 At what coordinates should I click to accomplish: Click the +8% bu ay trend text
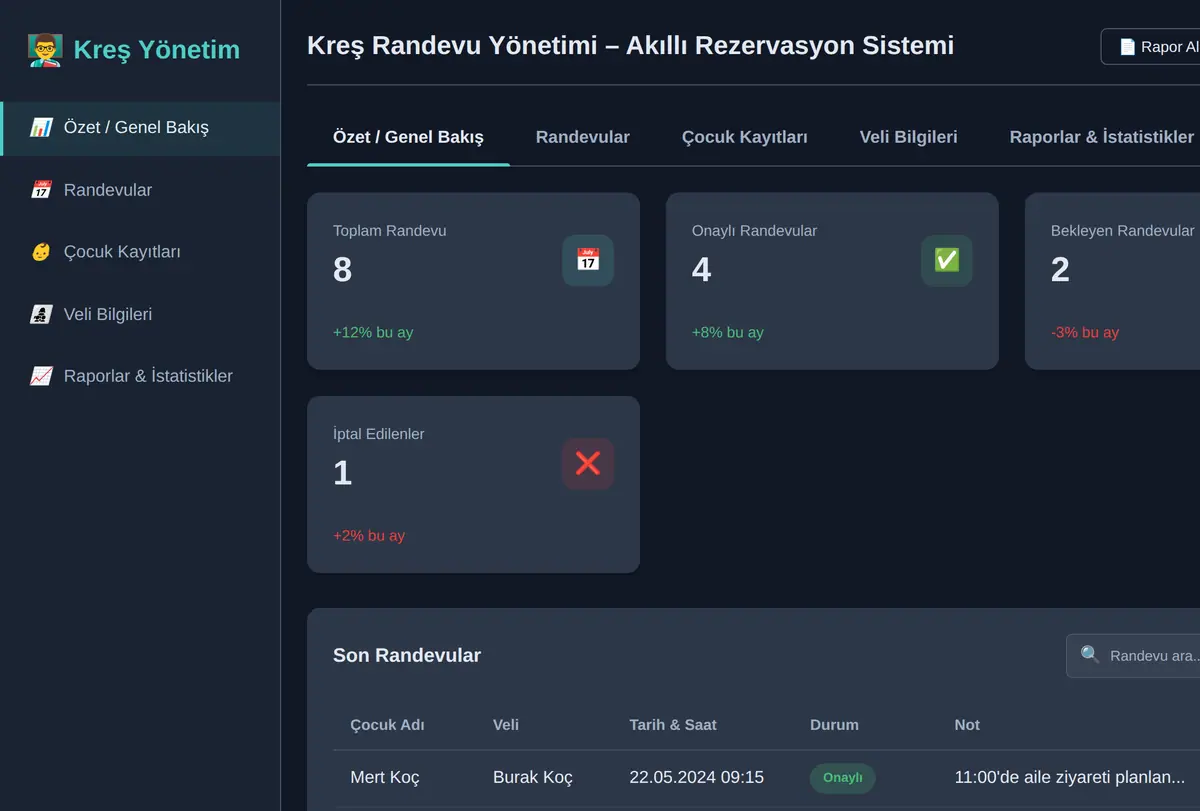click(728, 333)
